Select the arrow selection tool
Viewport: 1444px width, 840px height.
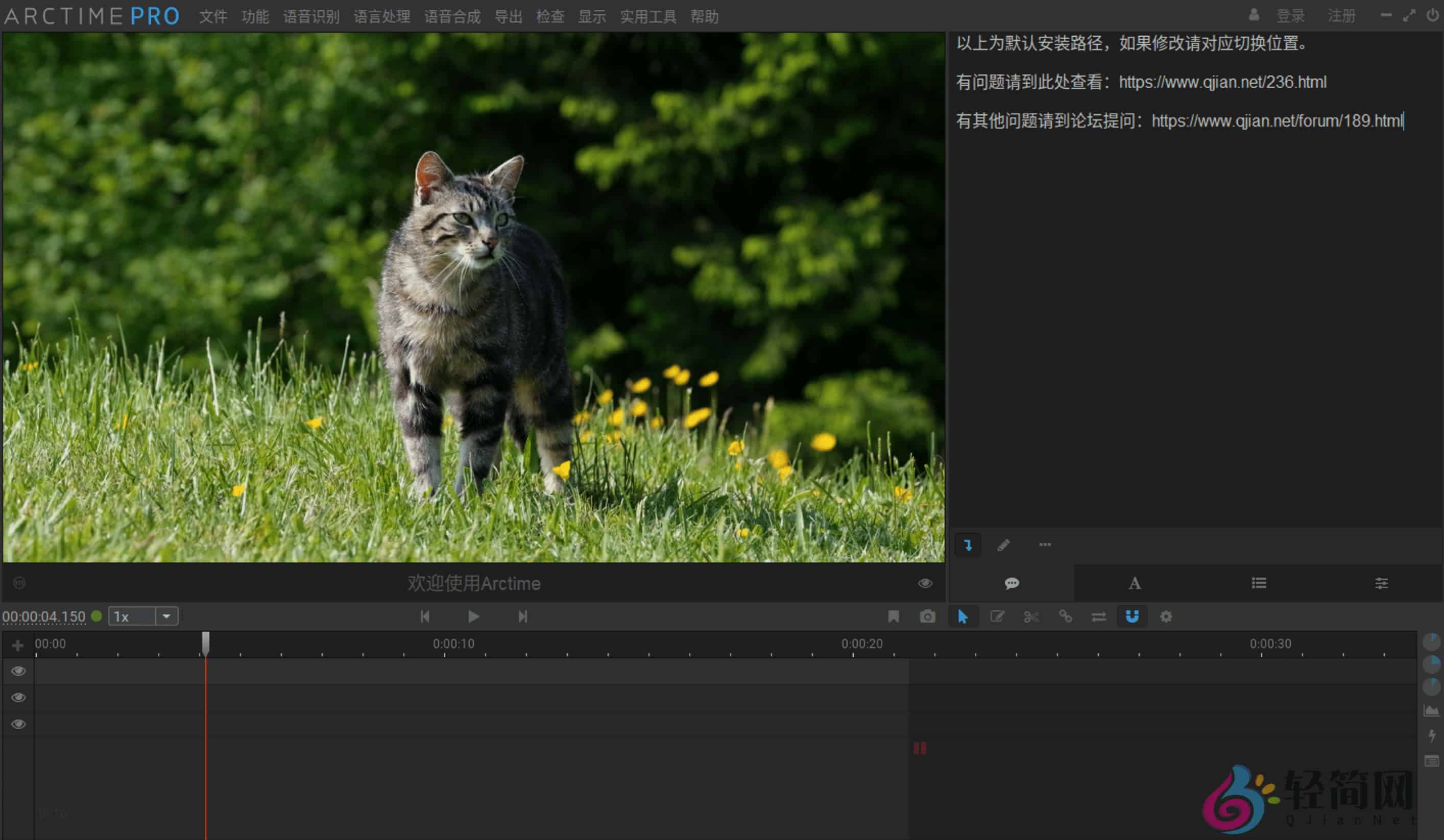[x=965, y=616]
